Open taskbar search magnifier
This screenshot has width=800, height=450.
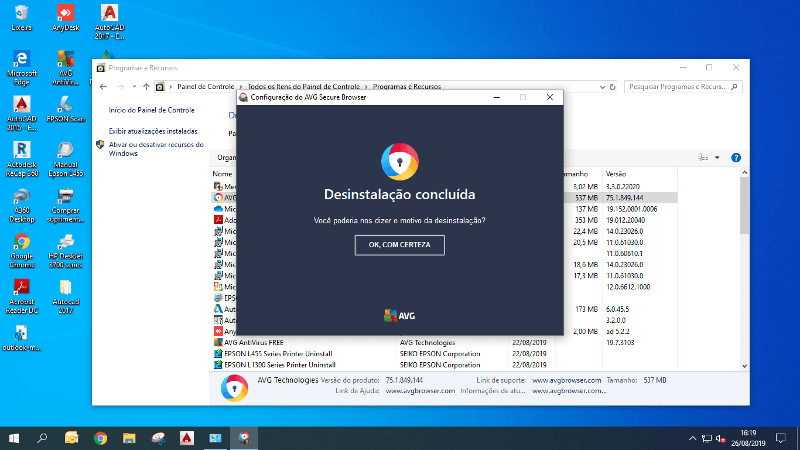(42, 438)
